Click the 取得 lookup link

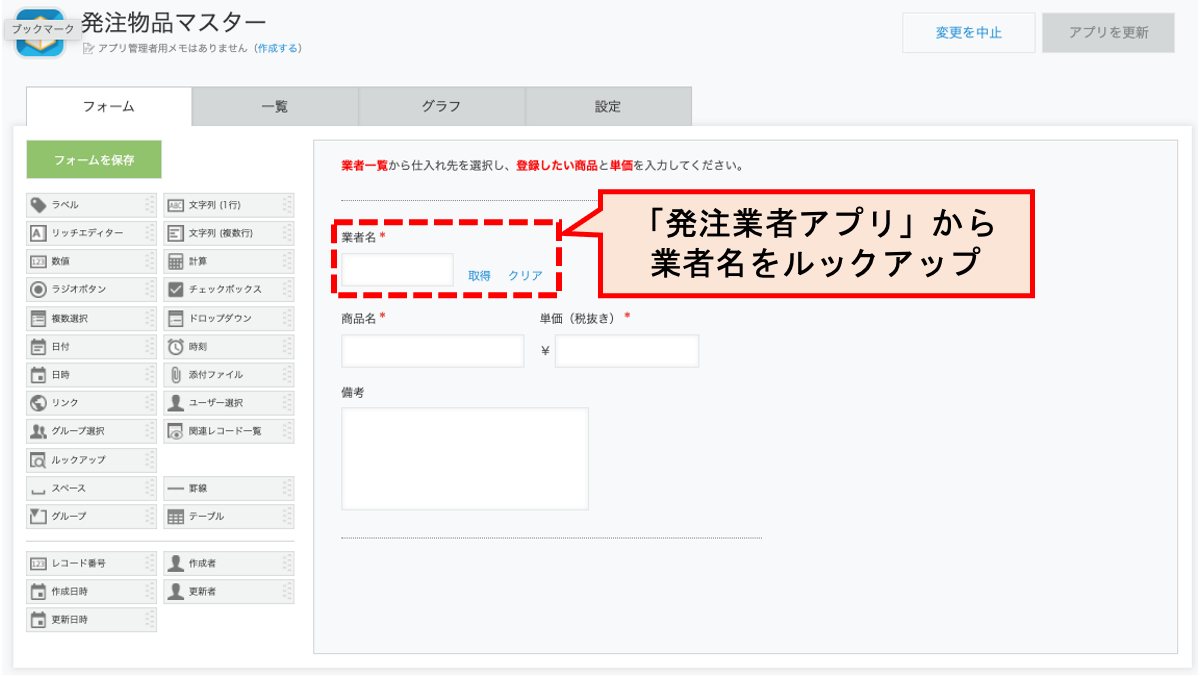click(x=479, y=276)
